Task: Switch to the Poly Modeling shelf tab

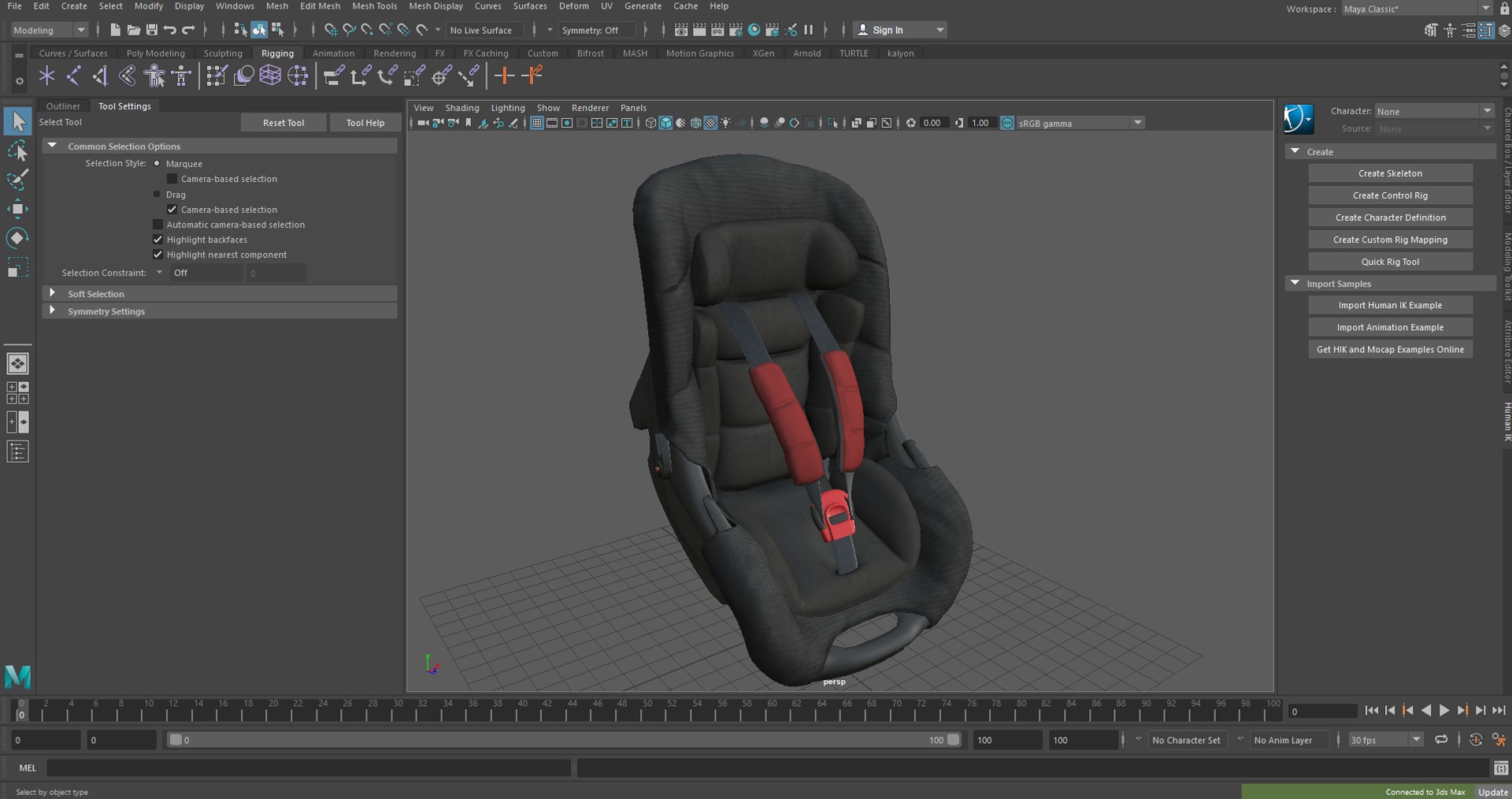Action: [155, 54]
